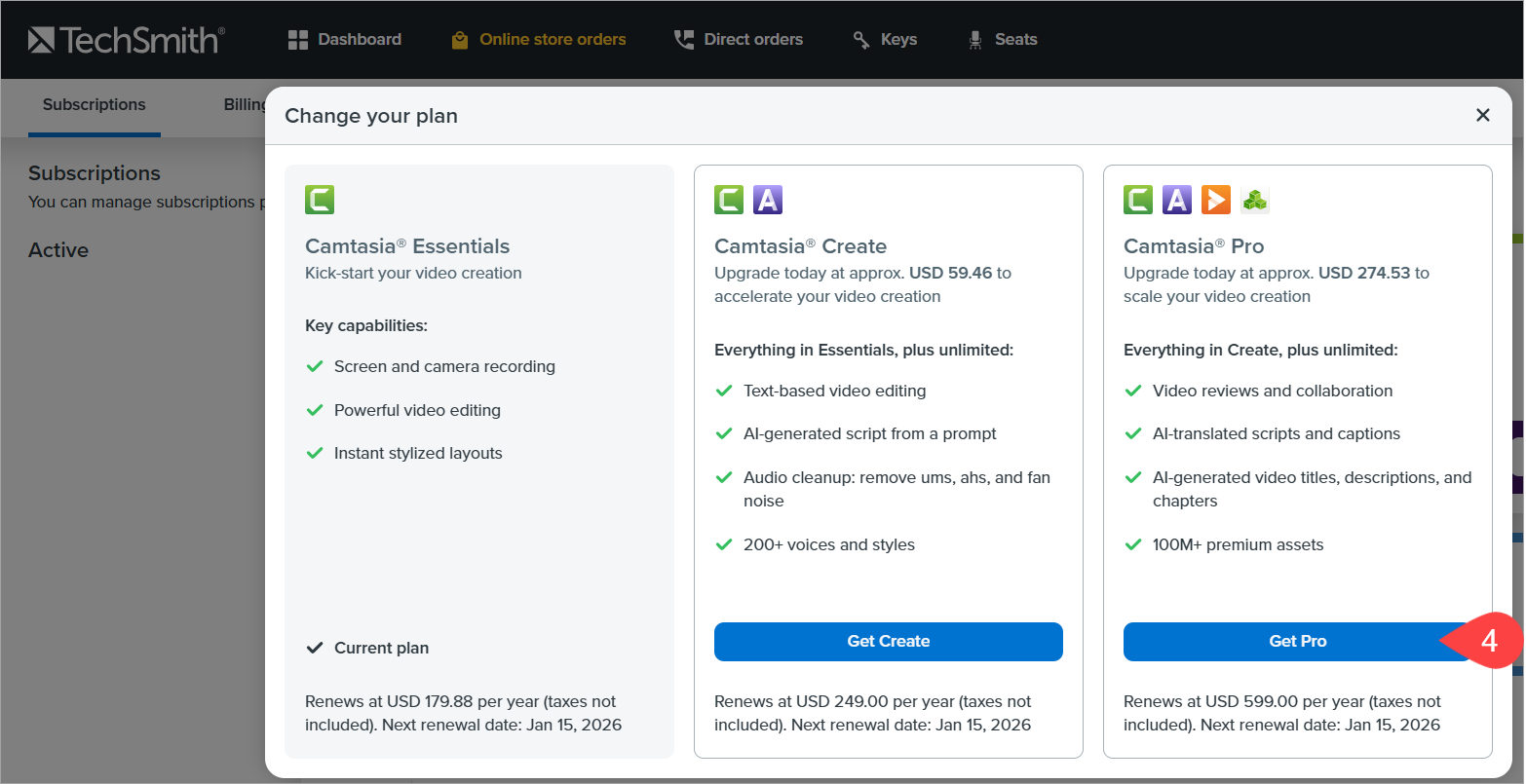
Task: Click checkmark beside 200+ voices and styles
Action: click(x=724, y=544)
